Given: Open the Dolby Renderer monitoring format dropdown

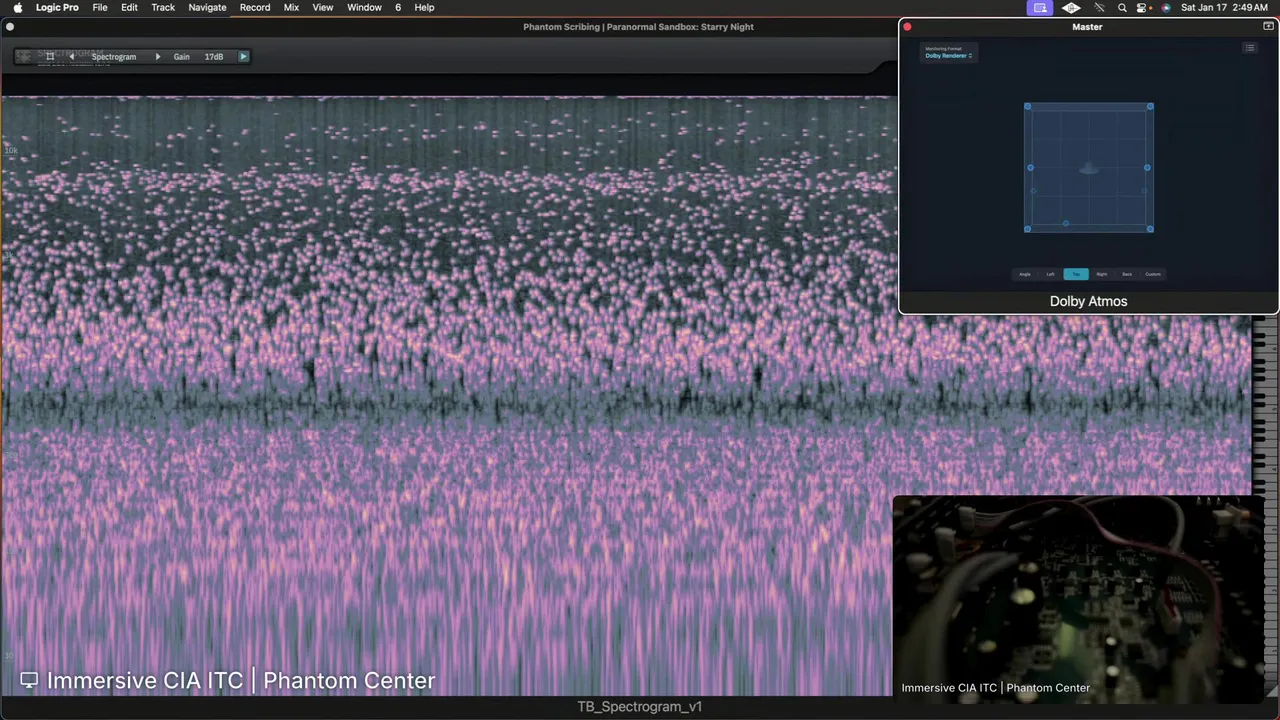Looking at the screenshot, I should [x=948, y=56].
